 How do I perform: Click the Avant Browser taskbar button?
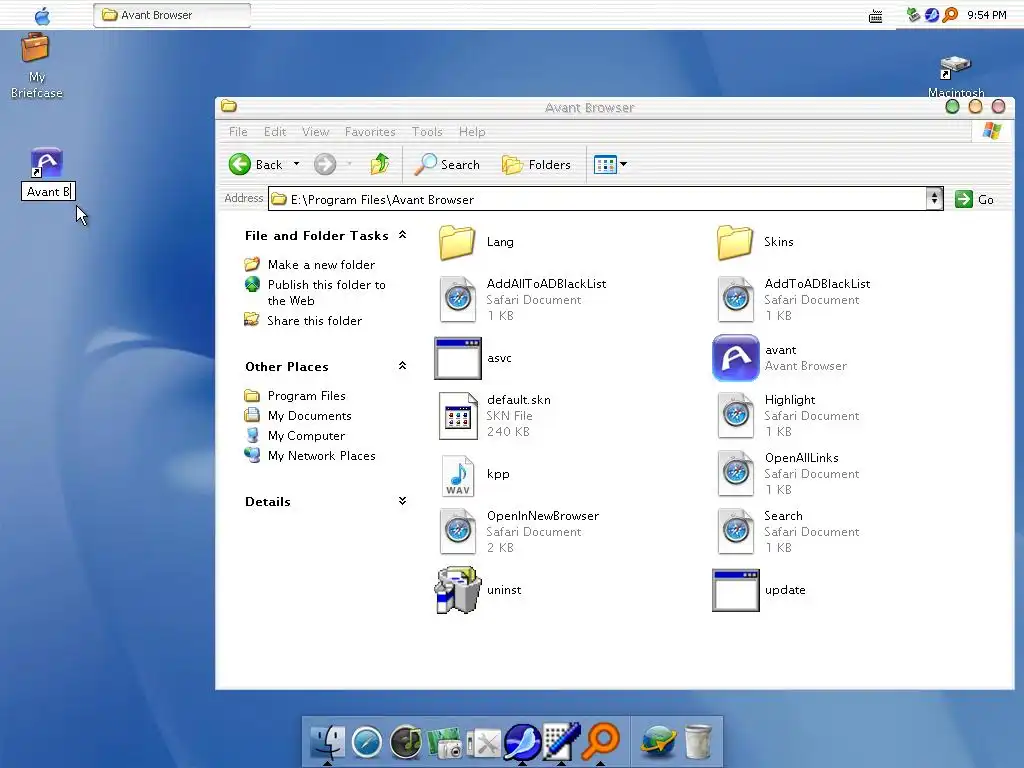(172, 15)
